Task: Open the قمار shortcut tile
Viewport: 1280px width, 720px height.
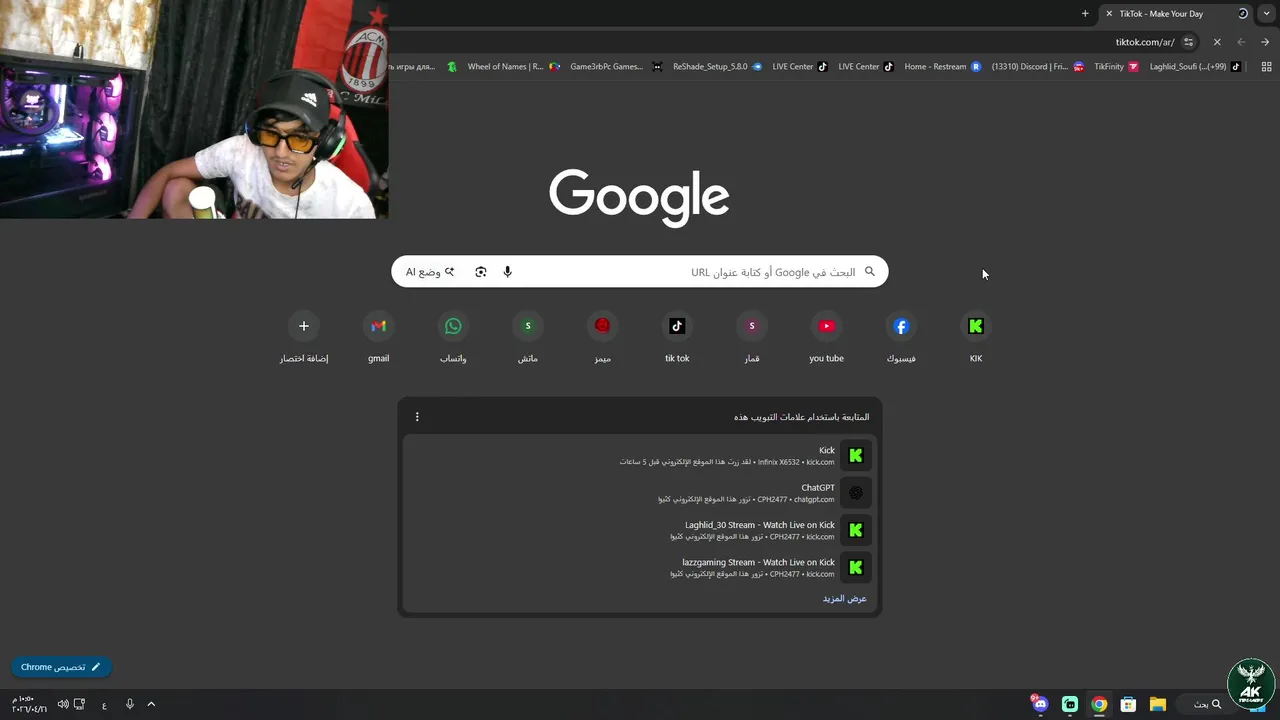Action: coord(752,338)
